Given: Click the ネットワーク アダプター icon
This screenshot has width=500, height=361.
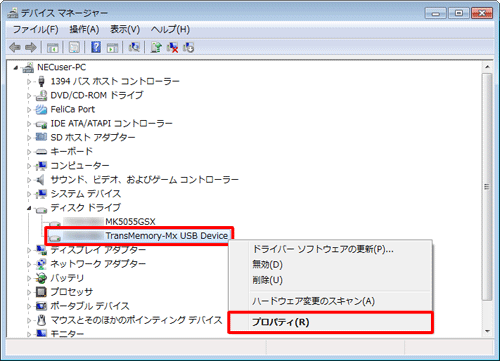Looking at the screenshot, I should pos(41,264).
